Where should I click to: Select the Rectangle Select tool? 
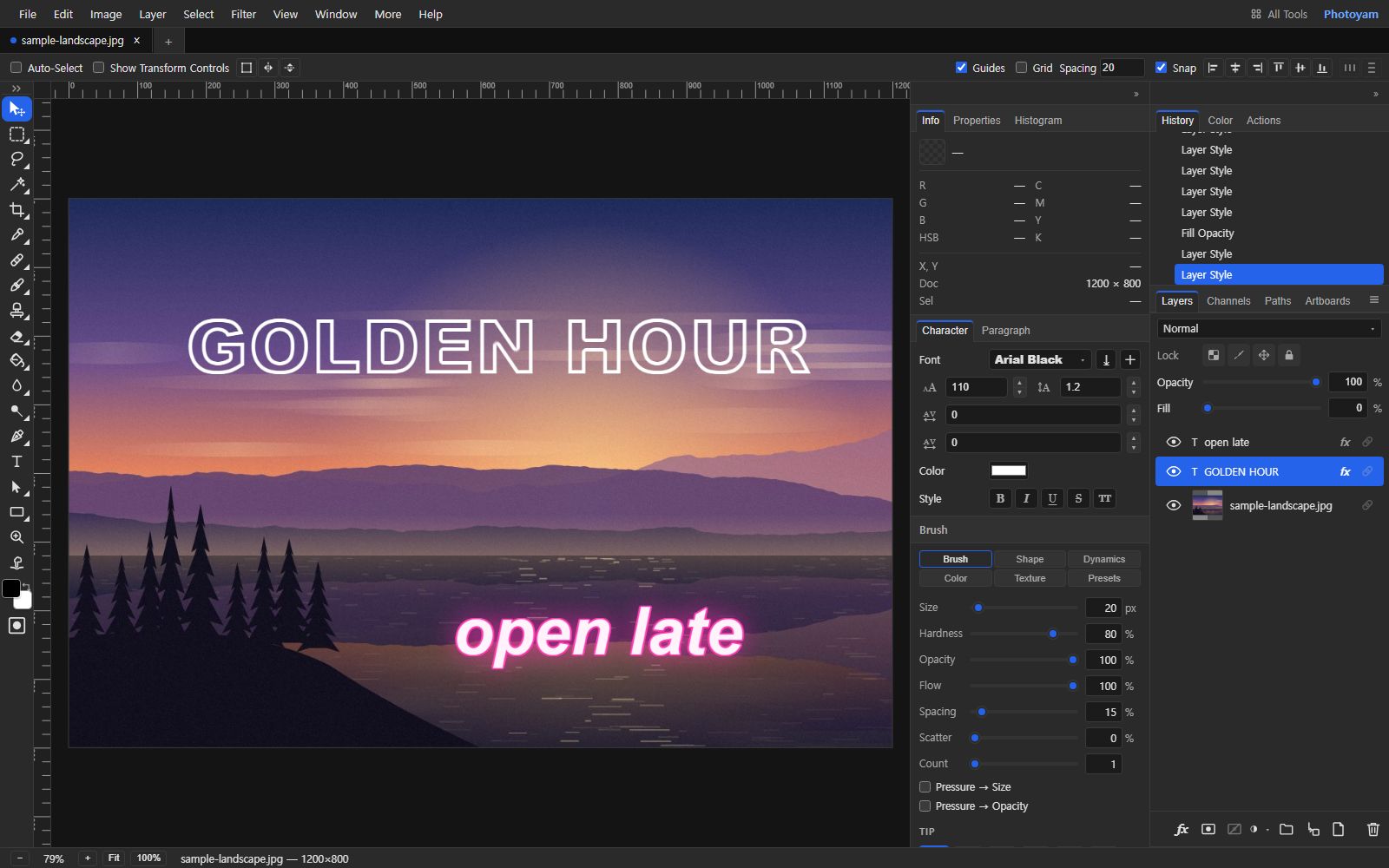pyautogui.click(x=16, y=134)
